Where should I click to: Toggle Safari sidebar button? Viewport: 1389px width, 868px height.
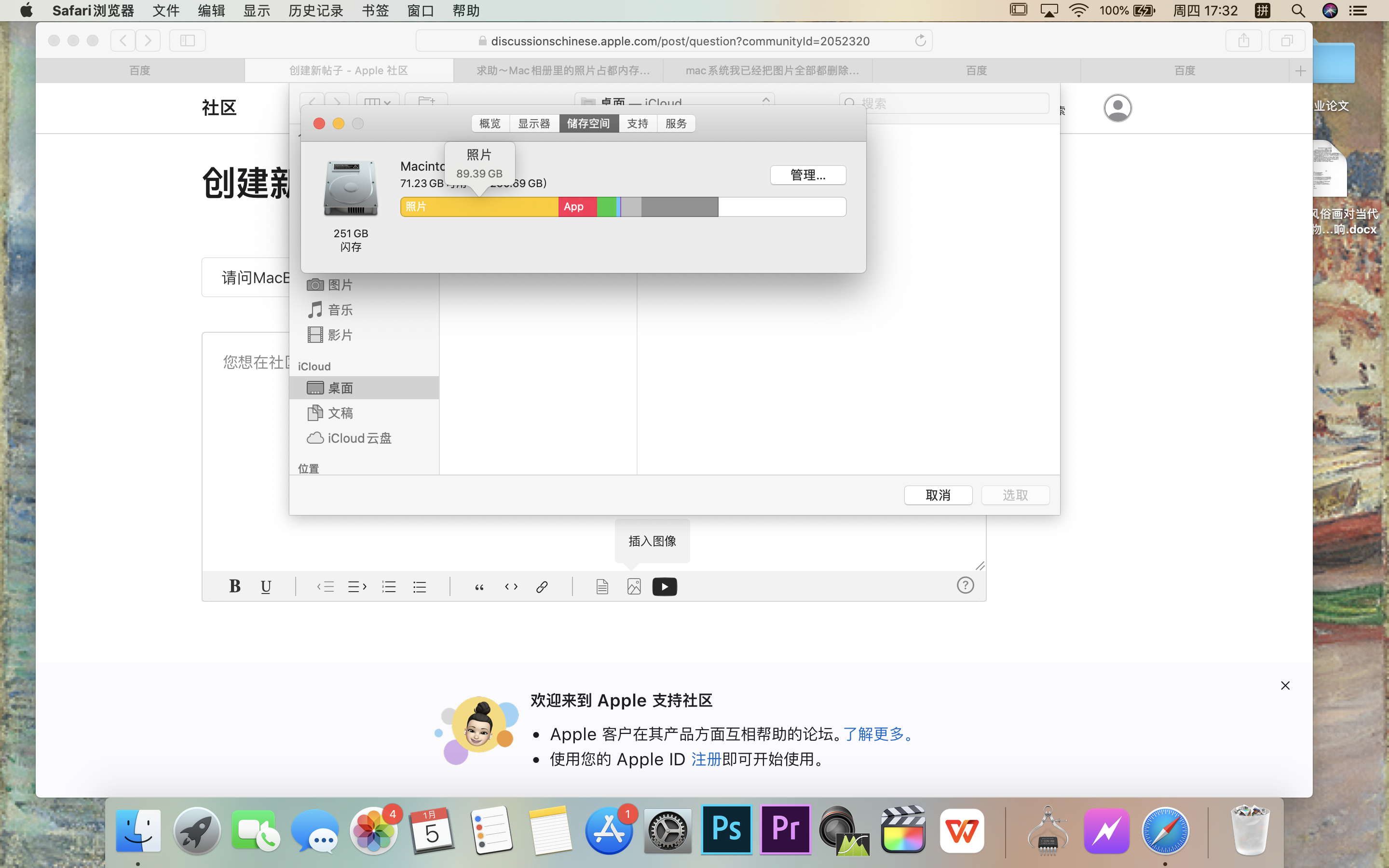187,41
